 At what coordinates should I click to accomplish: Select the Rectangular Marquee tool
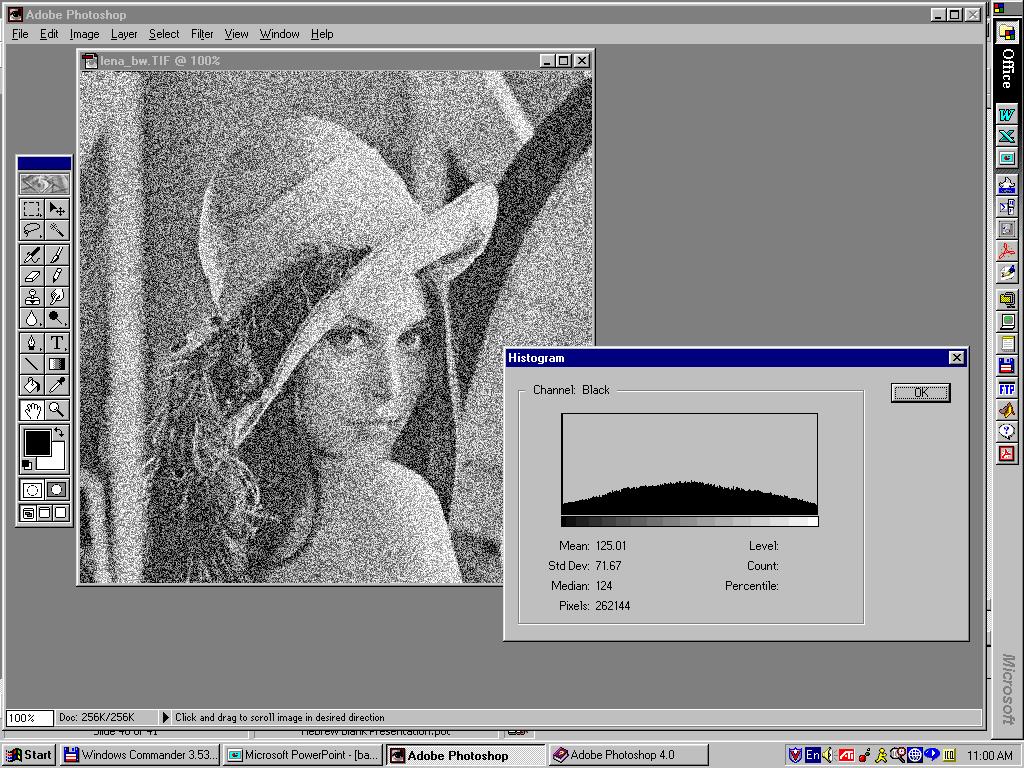coord(31,209)
